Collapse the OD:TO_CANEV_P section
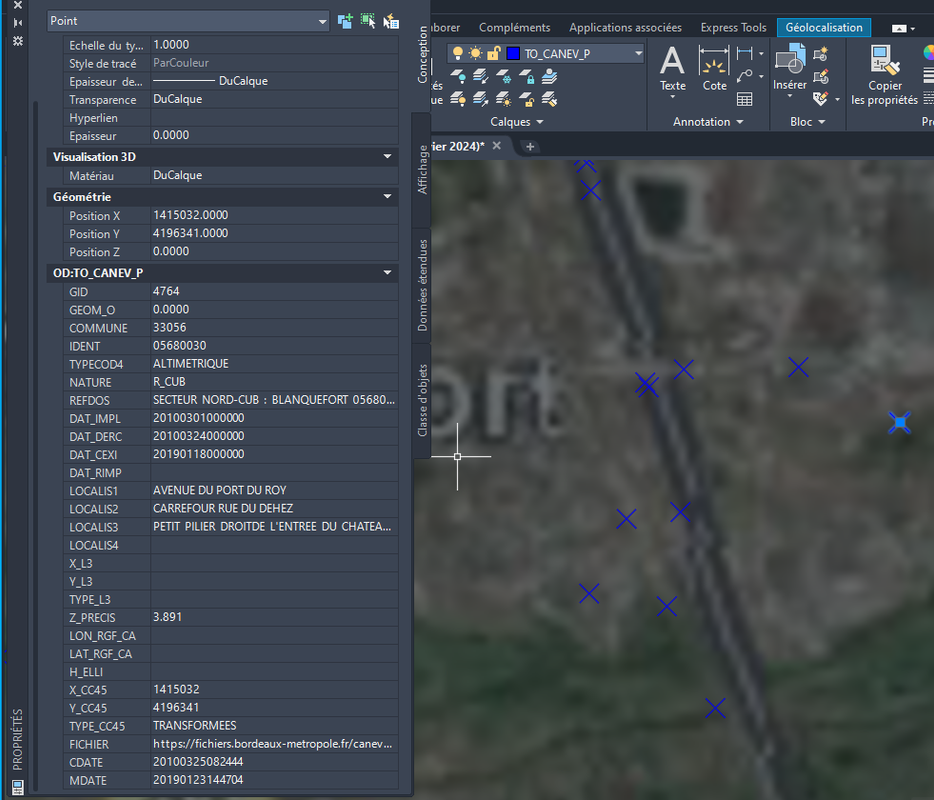The image size is (934, 800). click(387, 273)
